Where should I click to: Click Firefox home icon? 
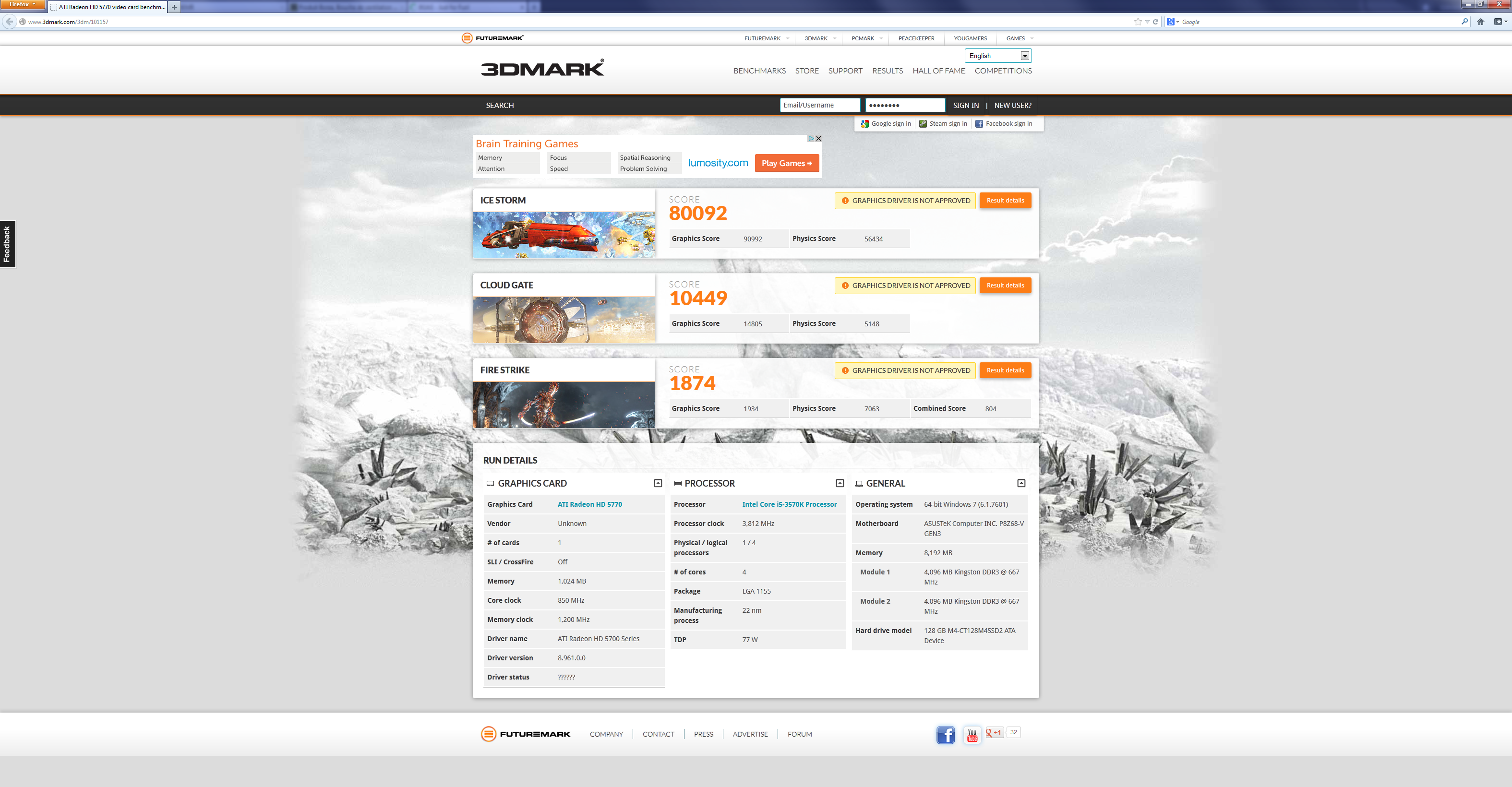pos(1480,22)
